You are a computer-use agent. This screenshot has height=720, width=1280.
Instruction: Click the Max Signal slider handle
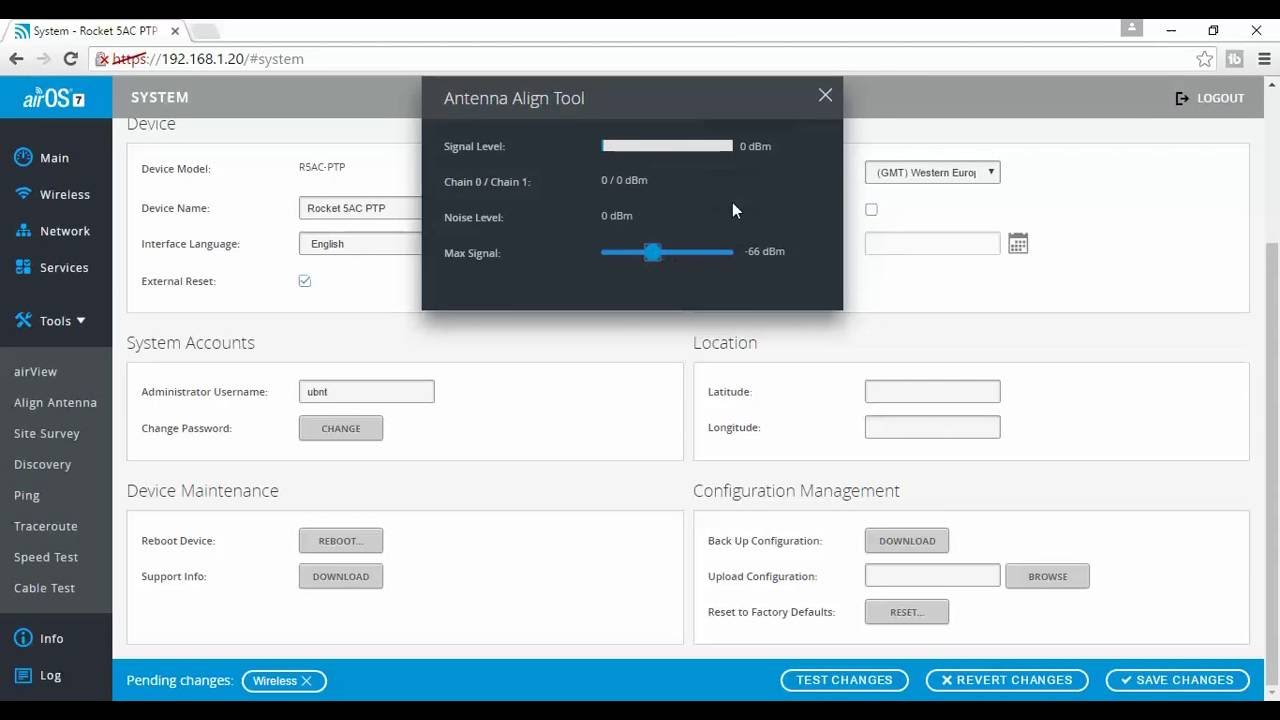(x=653, y=252)
